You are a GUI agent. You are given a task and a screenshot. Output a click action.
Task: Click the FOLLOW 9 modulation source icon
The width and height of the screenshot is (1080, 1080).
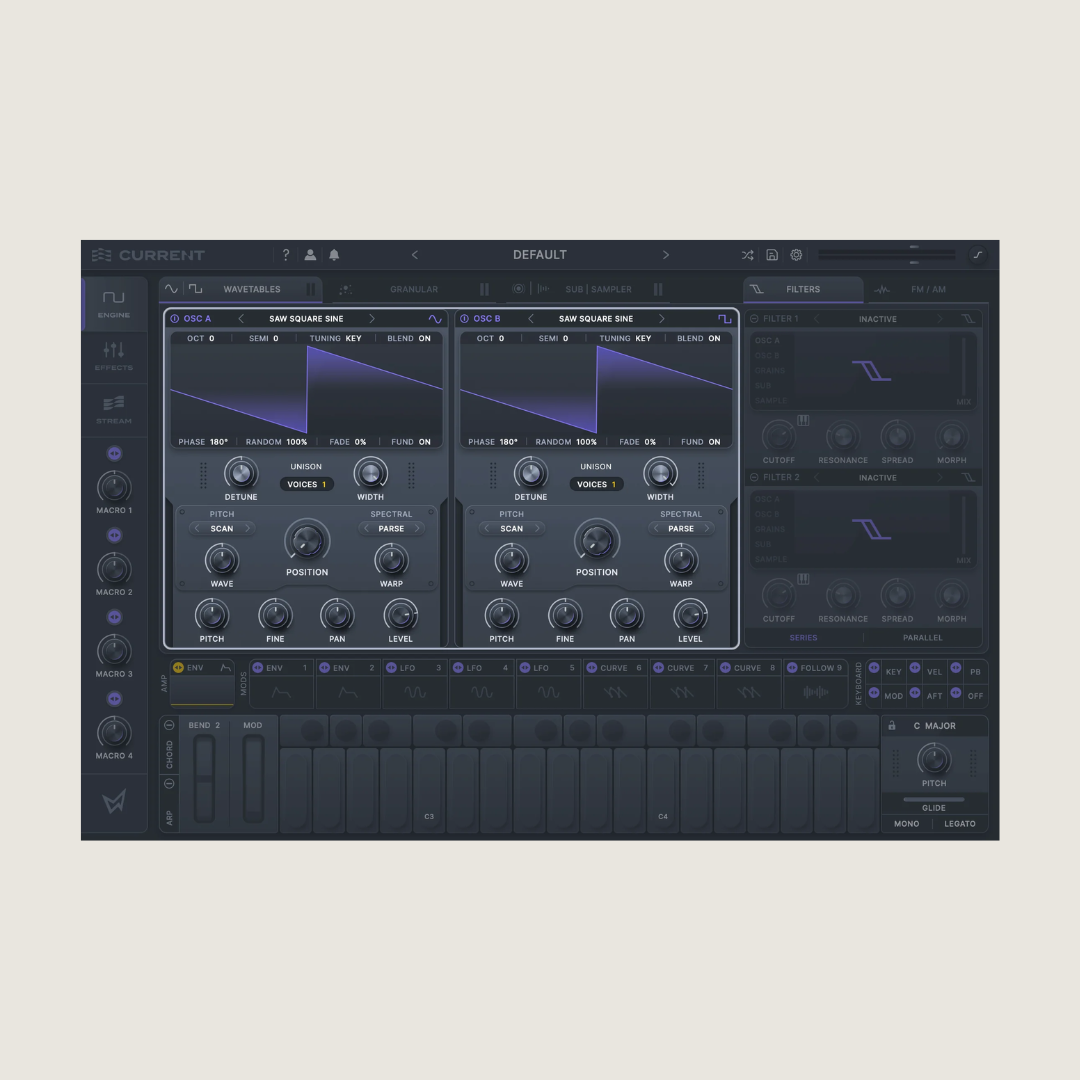[792, 667]
